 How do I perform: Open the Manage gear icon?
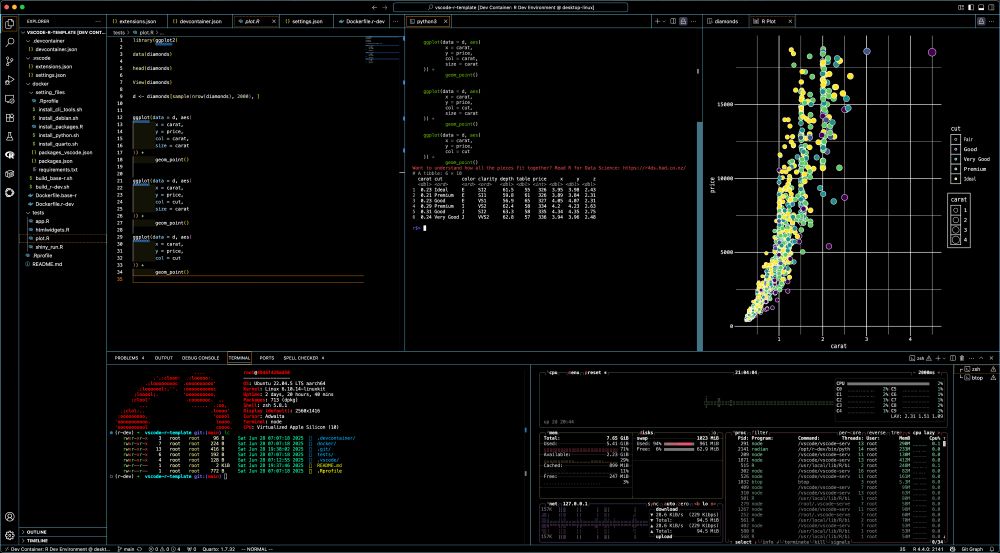[10, 535]
